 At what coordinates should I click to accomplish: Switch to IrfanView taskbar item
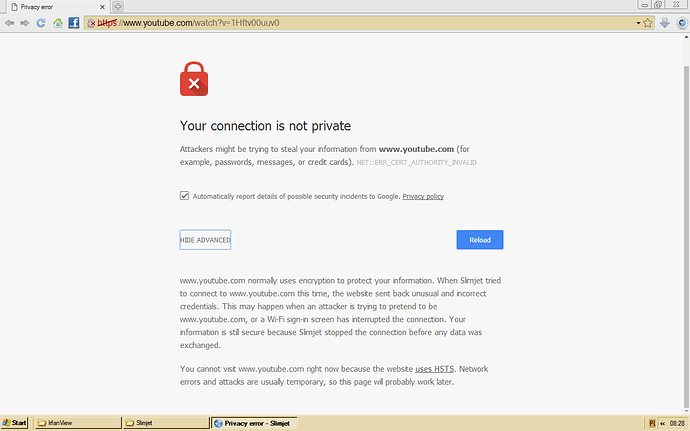coord(77,423)
